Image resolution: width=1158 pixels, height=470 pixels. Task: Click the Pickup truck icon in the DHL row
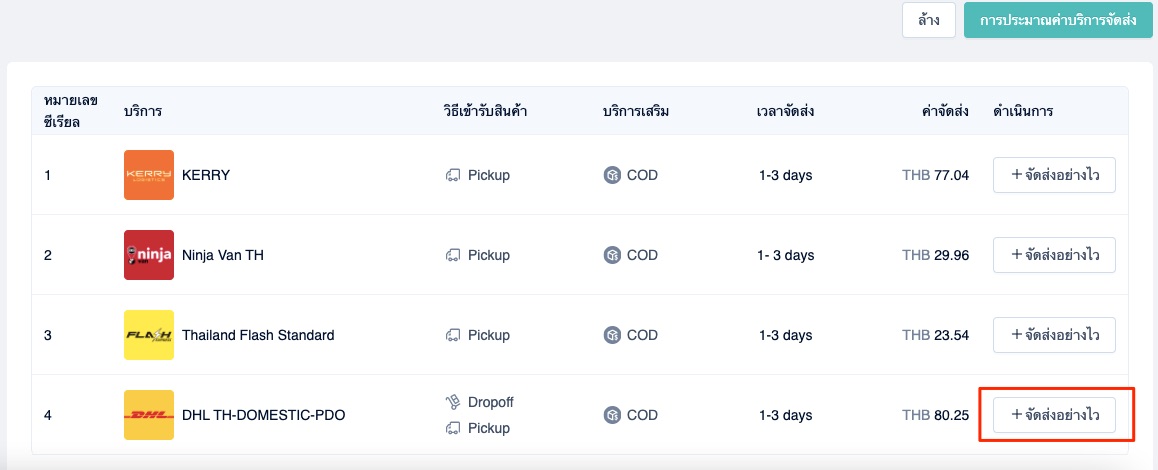pyautogui.click(x=453, y=428)
